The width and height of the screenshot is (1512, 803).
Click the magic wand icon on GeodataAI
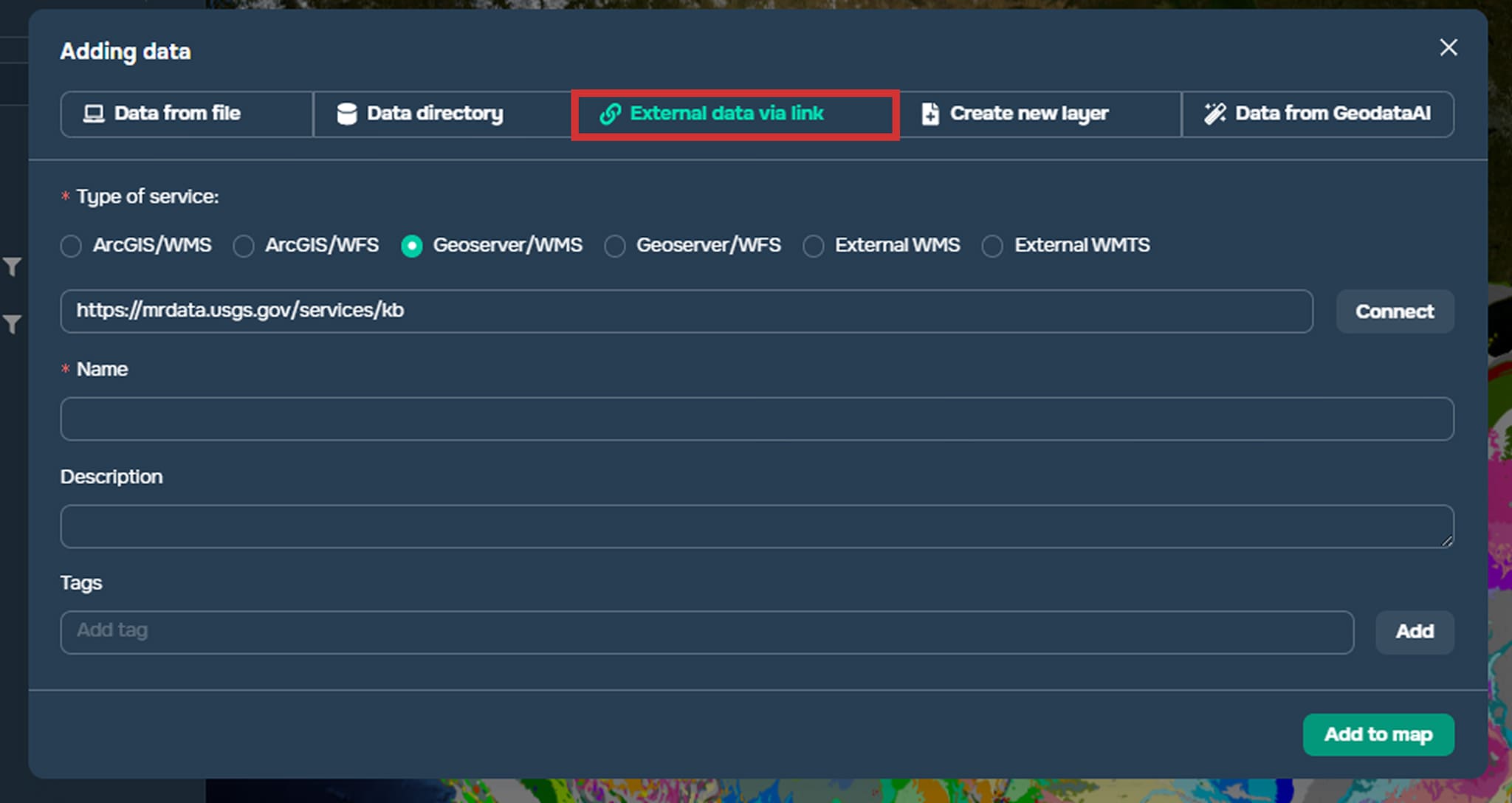[x=1214, y=114]
